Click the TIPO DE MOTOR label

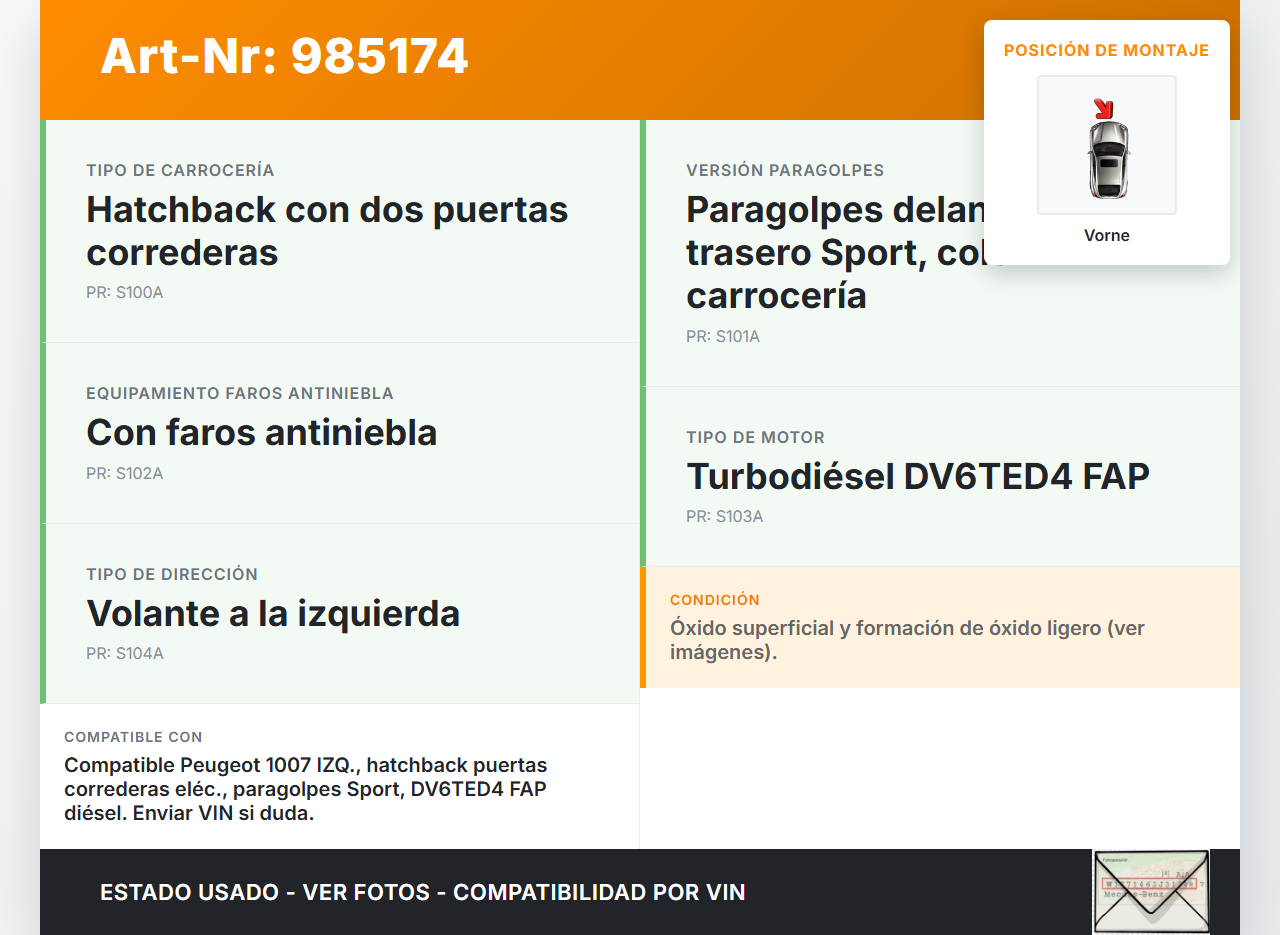tap(755, 437)
